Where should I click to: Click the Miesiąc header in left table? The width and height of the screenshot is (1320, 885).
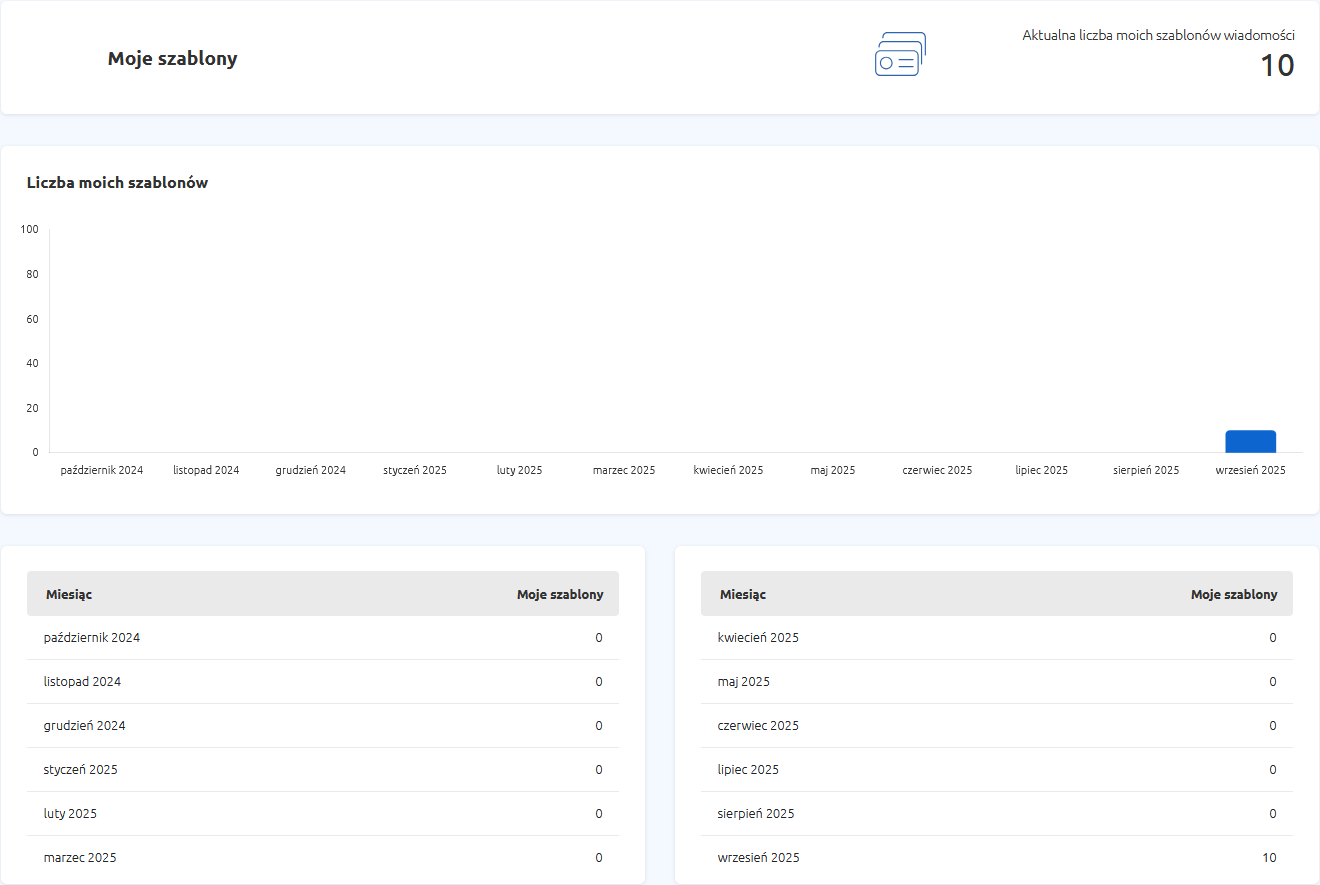click(x=69, y=594)
